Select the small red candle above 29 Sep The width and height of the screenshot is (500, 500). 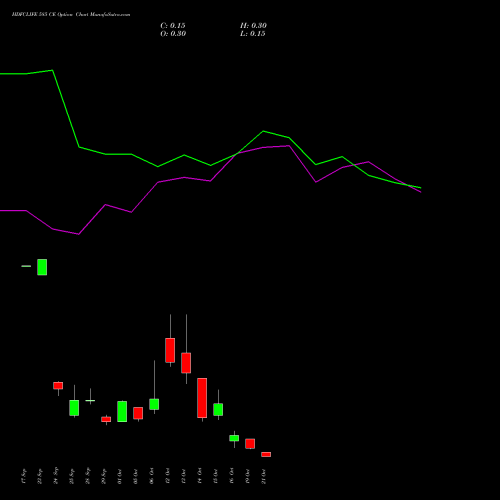click(x=106, y=419)
